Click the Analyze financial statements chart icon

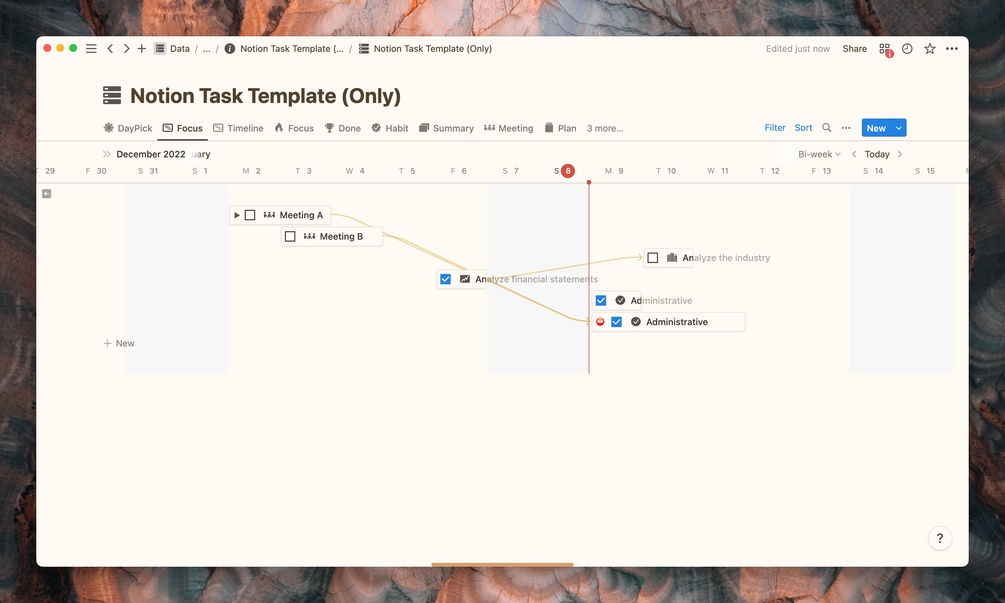pyautogui.click(x=465, y=279)
